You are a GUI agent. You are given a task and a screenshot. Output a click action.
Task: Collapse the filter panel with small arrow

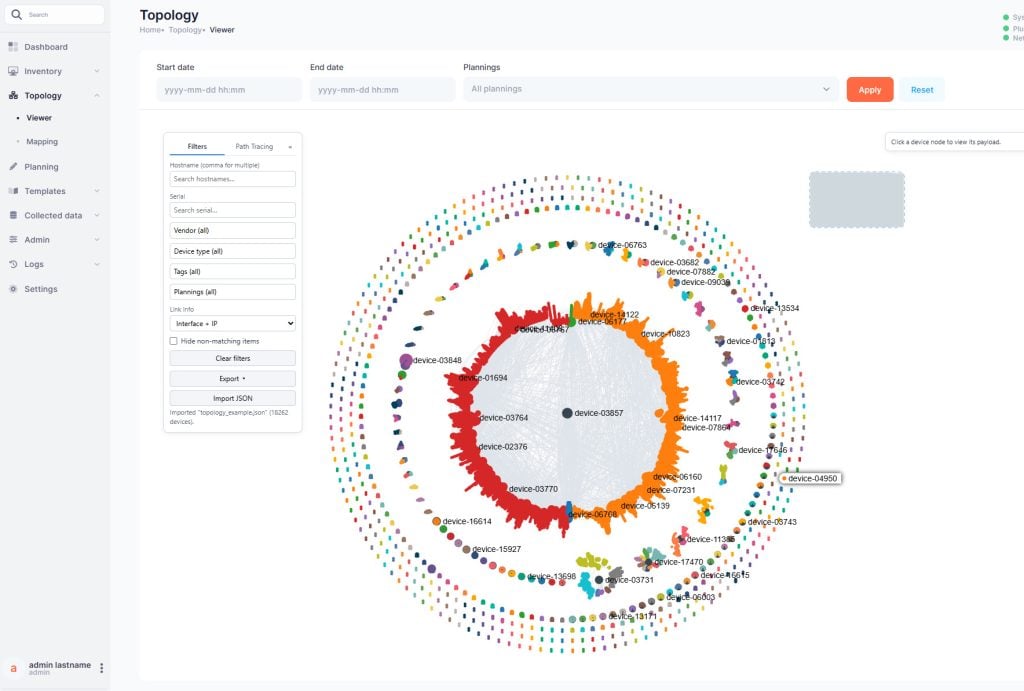click(290, 147)
